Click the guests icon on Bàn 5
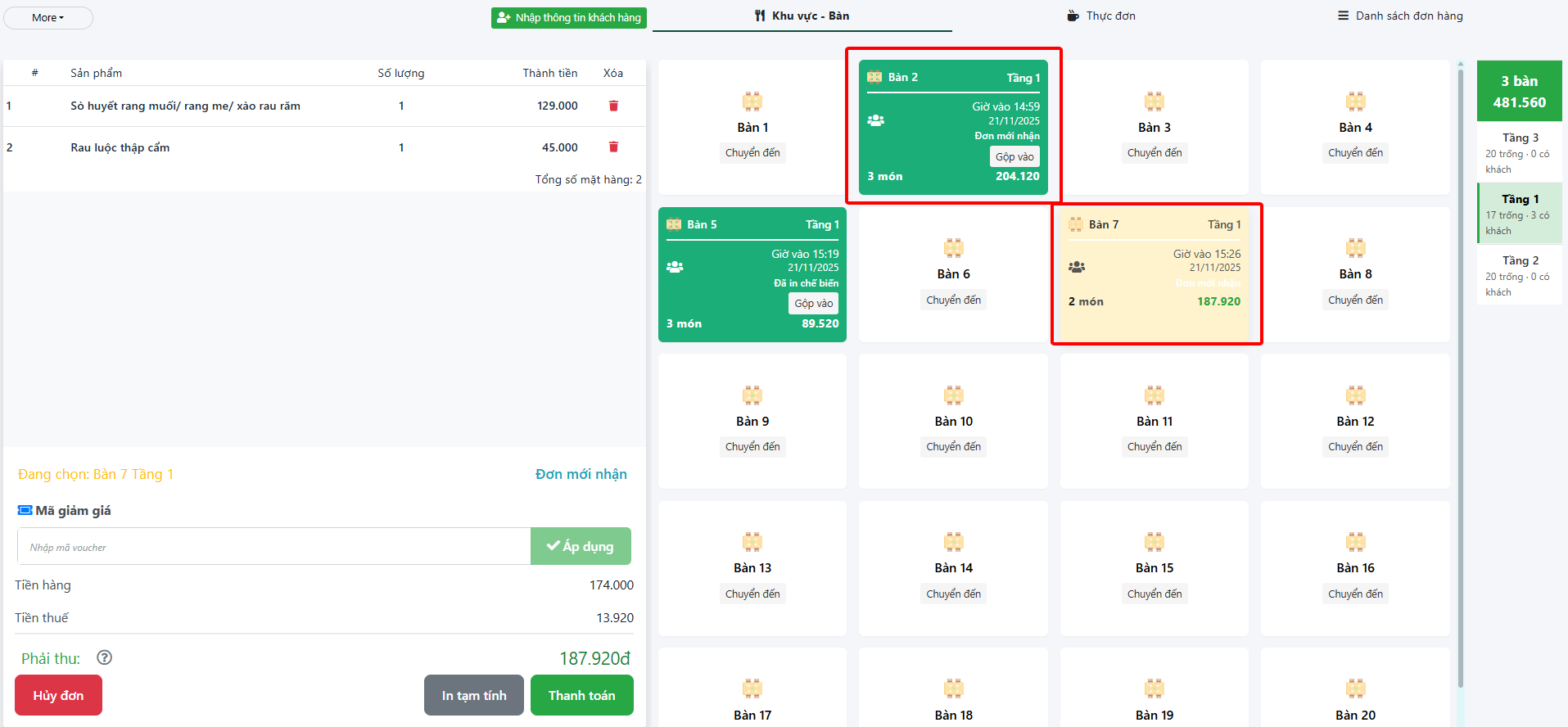The width and height of the screenshot is (1568, 727). (x=675, y=267)
